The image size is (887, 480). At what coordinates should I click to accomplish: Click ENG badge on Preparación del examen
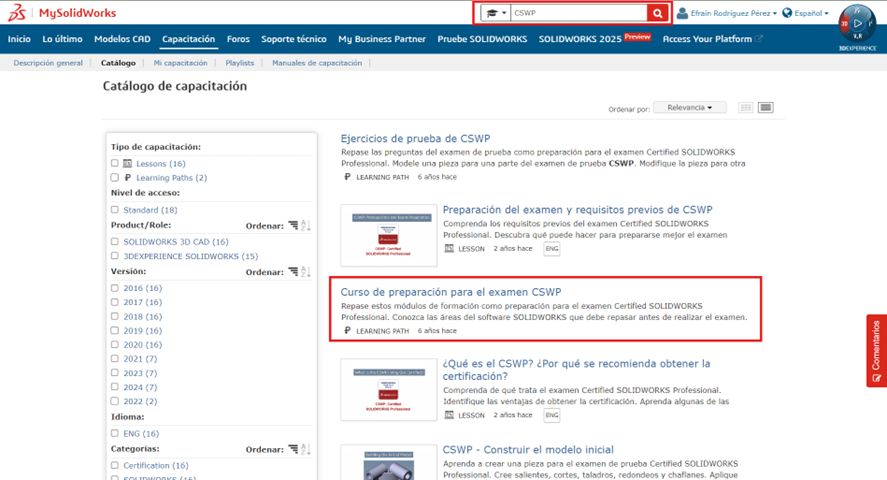point(552,249)
